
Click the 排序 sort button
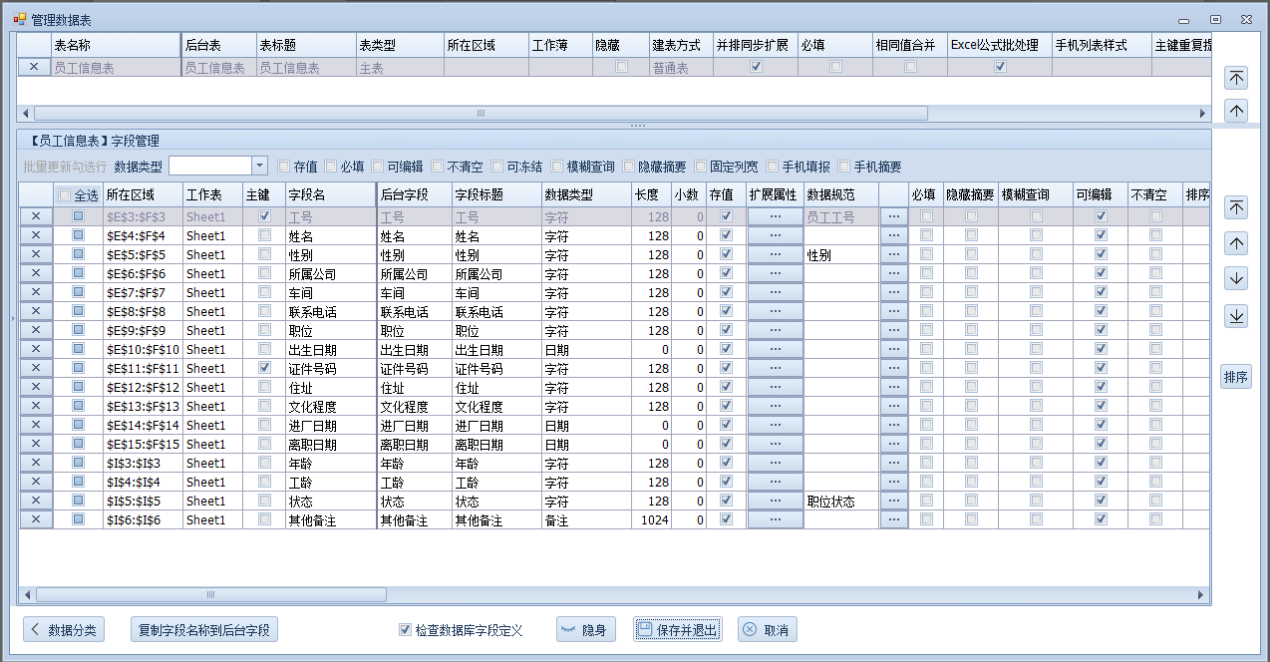tap(1236, 377)
